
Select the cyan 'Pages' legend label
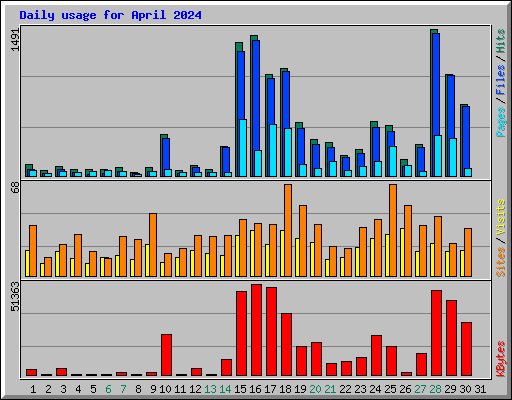click(501, 122)
